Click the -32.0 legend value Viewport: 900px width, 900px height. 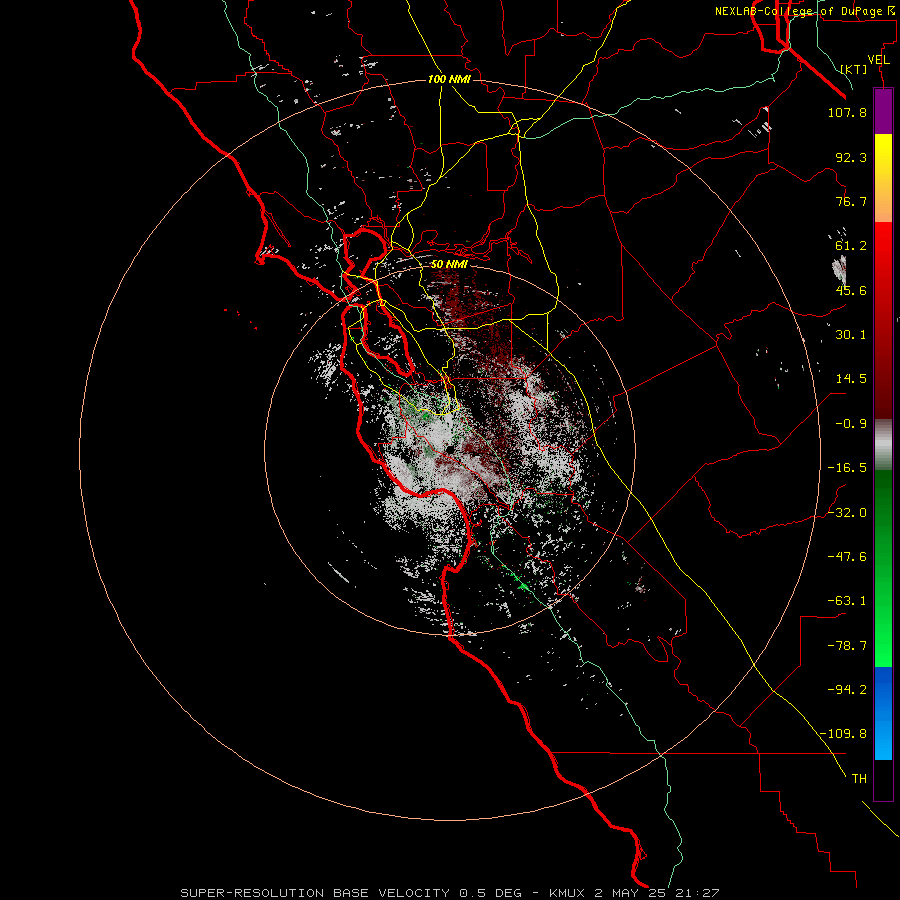click(847, 513)
